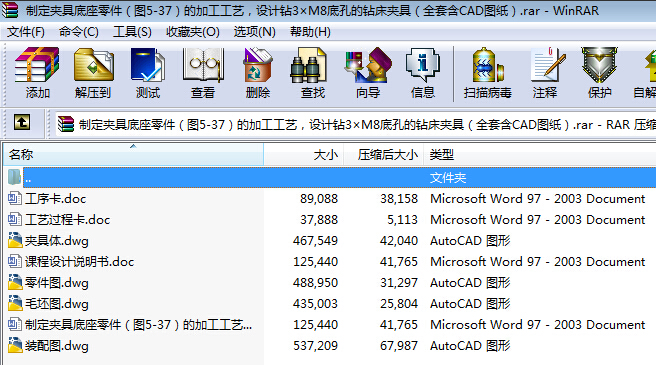
Task: Click the Add (添加) toolbar icon
Action: point(37,65)
